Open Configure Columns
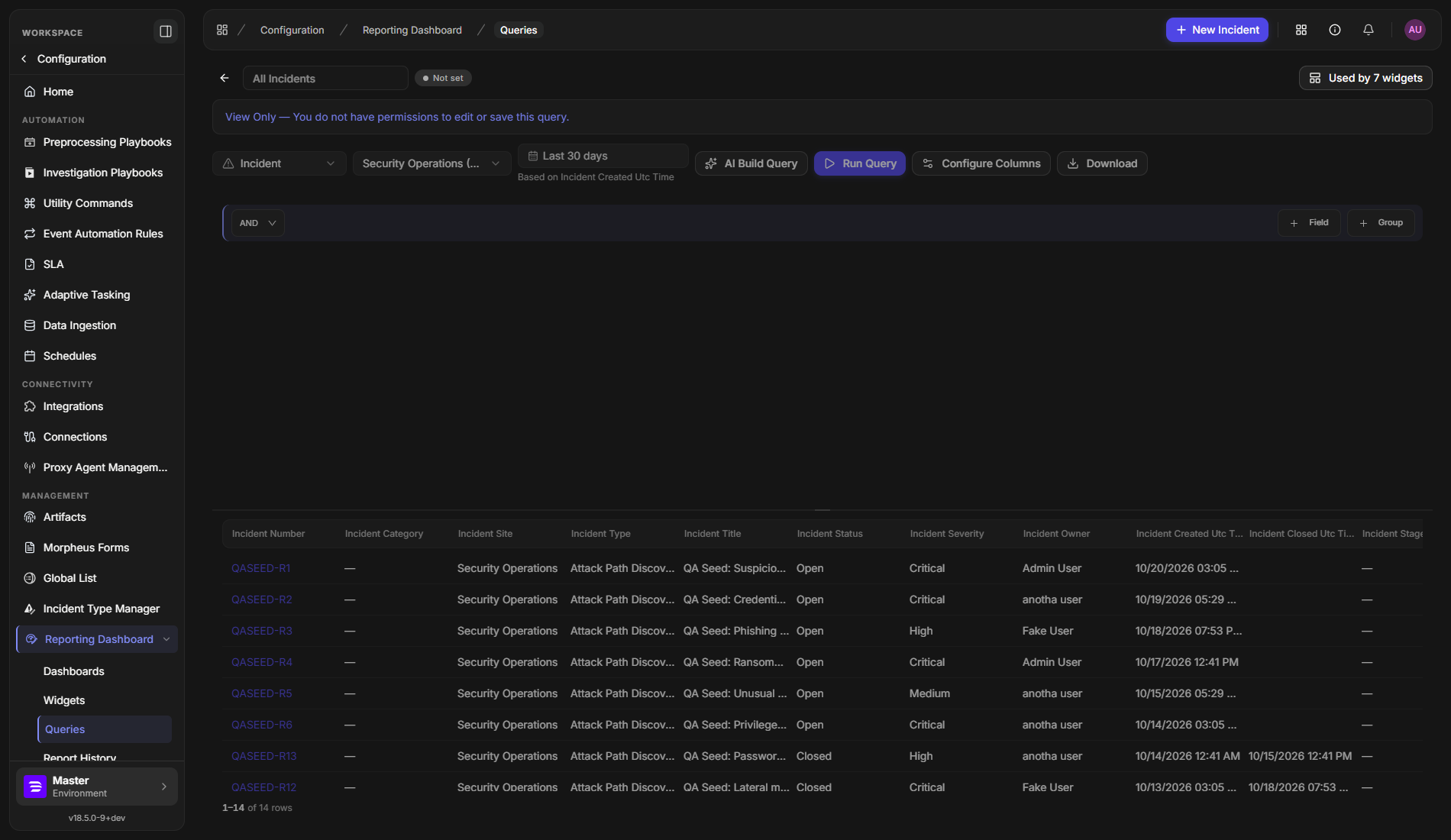Viewport: 1451px width, 840px height. click(981, 163)
